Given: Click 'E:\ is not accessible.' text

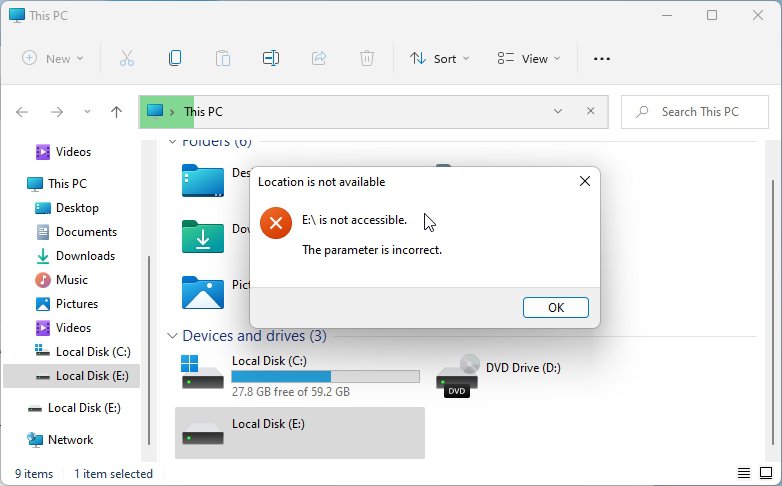Looking at the screenshot, I should (x=355, y=220).
